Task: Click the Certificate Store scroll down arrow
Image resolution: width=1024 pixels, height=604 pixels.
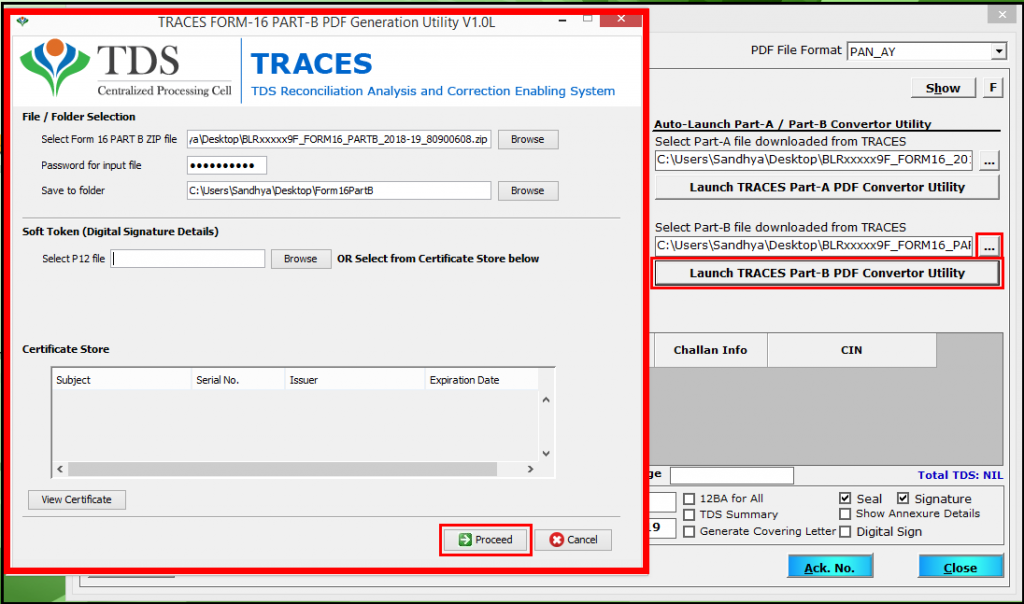Action: point(546,453)
